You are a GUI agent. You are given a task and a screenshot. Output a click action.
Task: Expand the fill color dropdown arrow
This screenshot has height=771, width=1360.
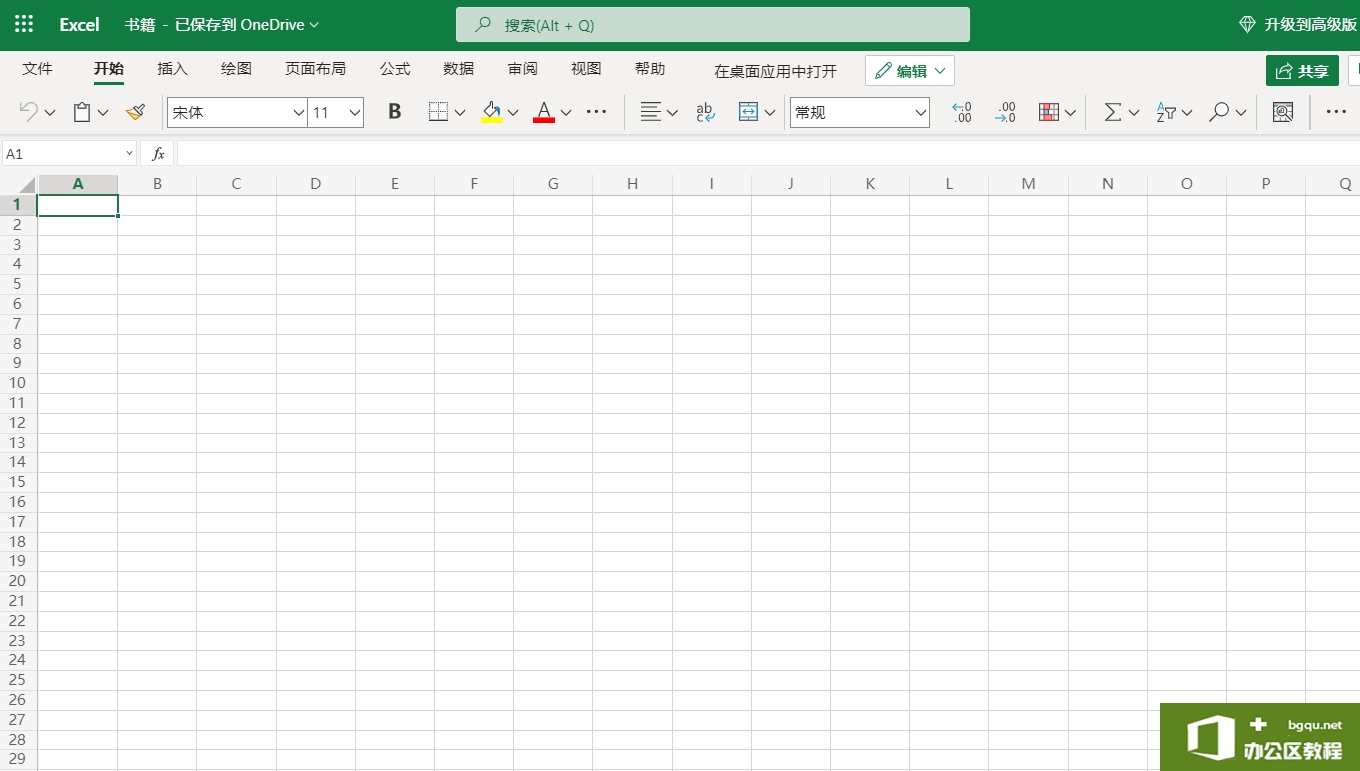coord(513,113)
